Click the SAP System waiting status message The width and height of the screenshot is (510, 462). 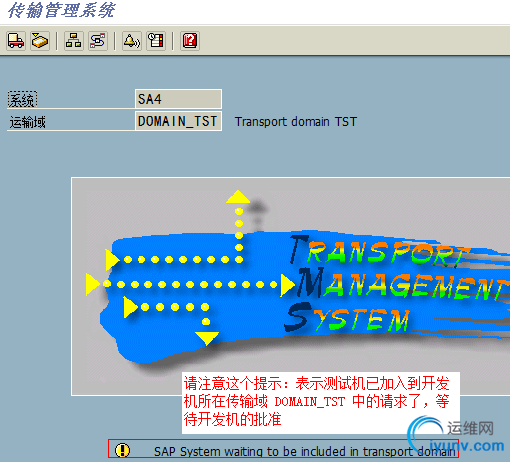[x=305, y=451]
